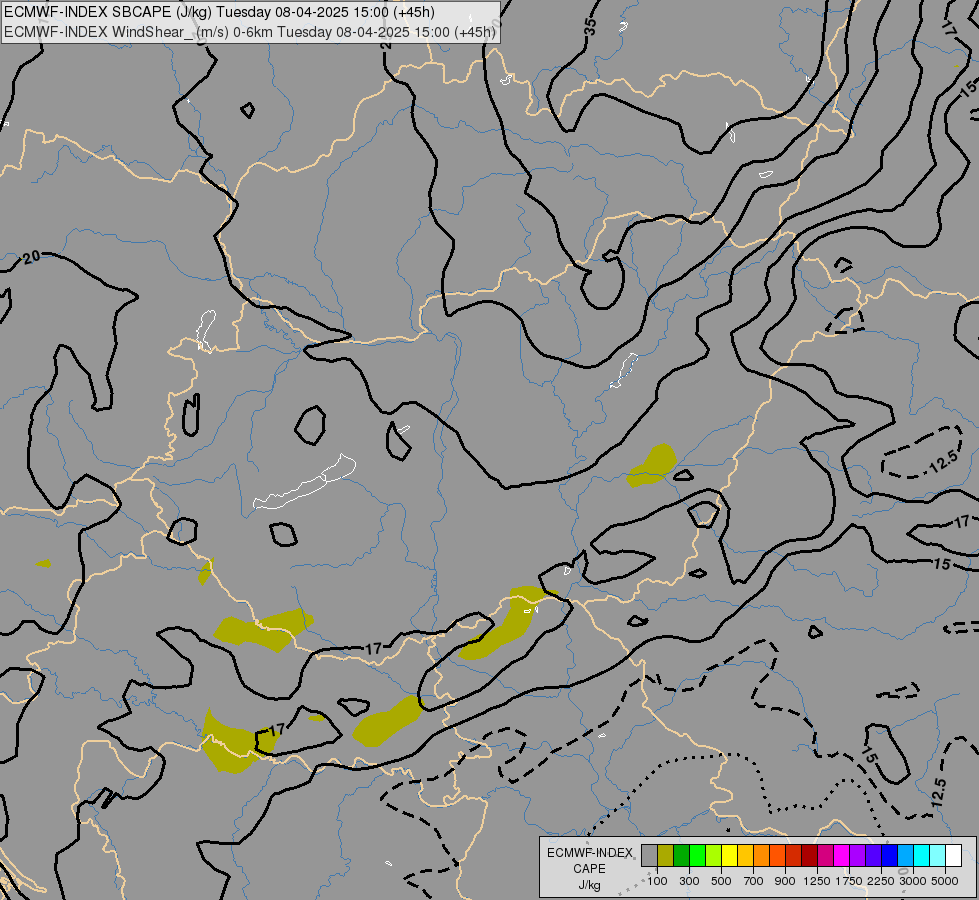Click the 12.5 label inside the dashed oval
The image size is (979, 900).
click(x=943, y=461)
